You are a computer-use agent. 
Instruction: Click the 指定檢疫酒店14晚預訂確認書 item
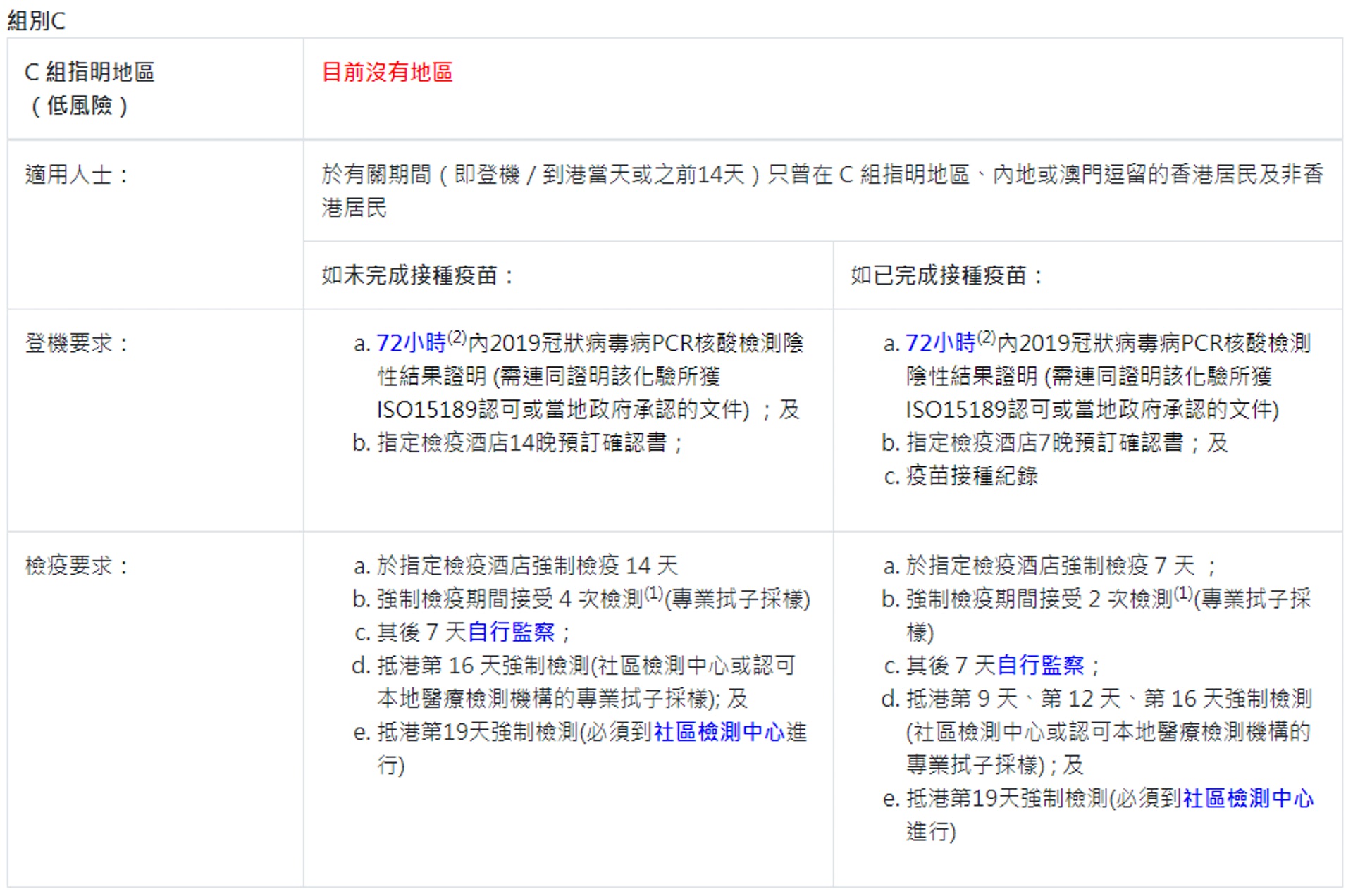[521, 442]
